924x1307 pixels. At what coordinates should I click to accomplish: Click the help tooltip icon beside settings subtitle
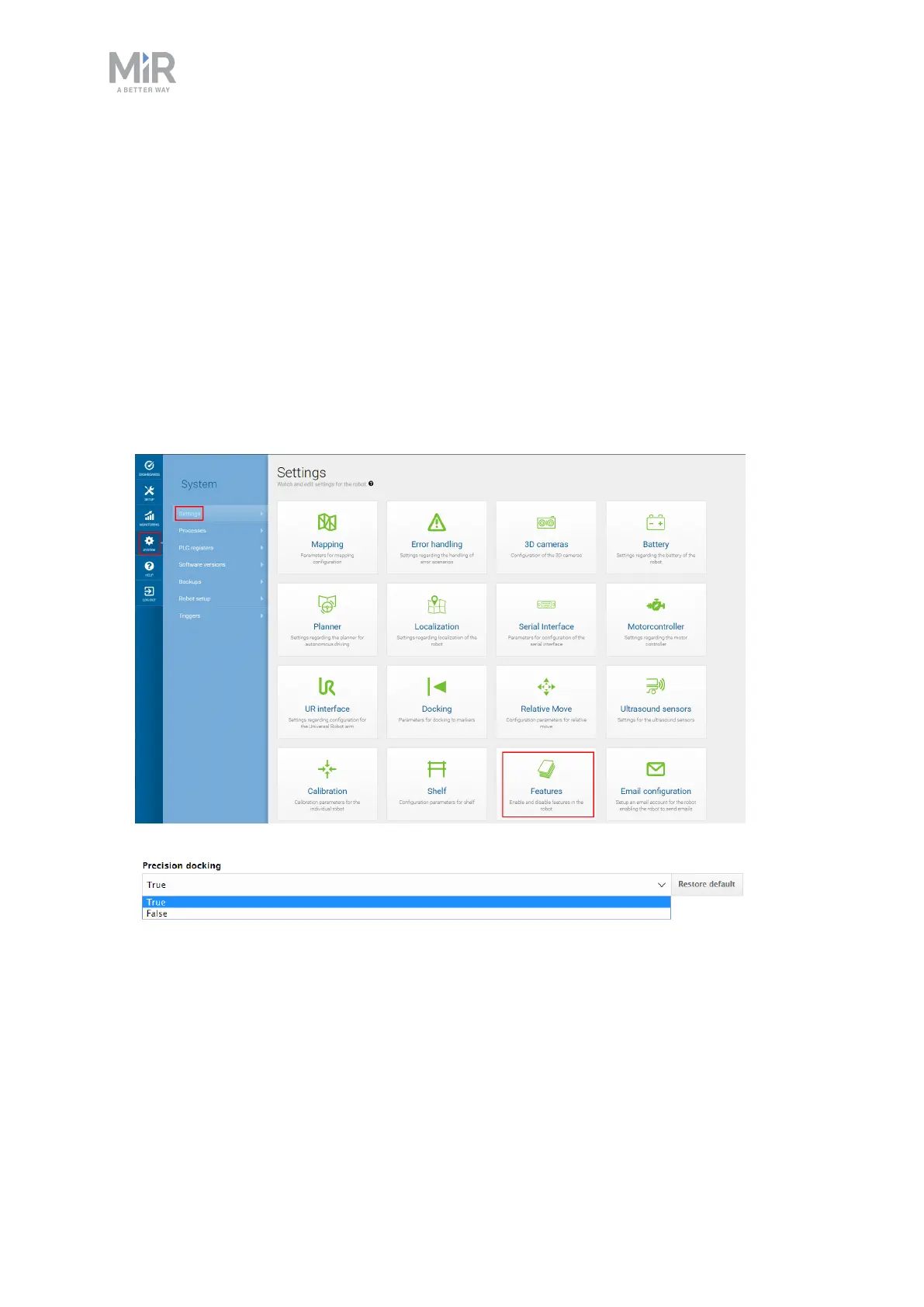click(371, 484)
